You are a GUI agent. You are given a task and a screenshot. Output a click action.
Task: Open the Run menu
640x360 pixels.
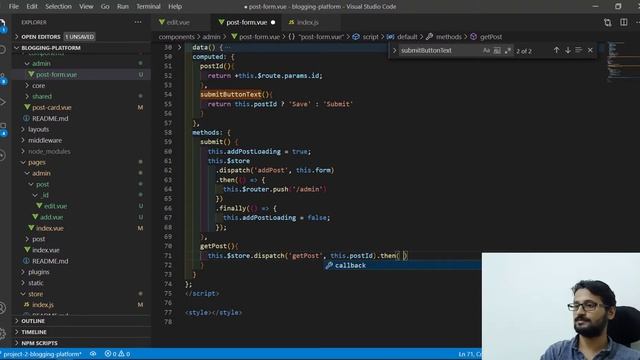(123, 7)
